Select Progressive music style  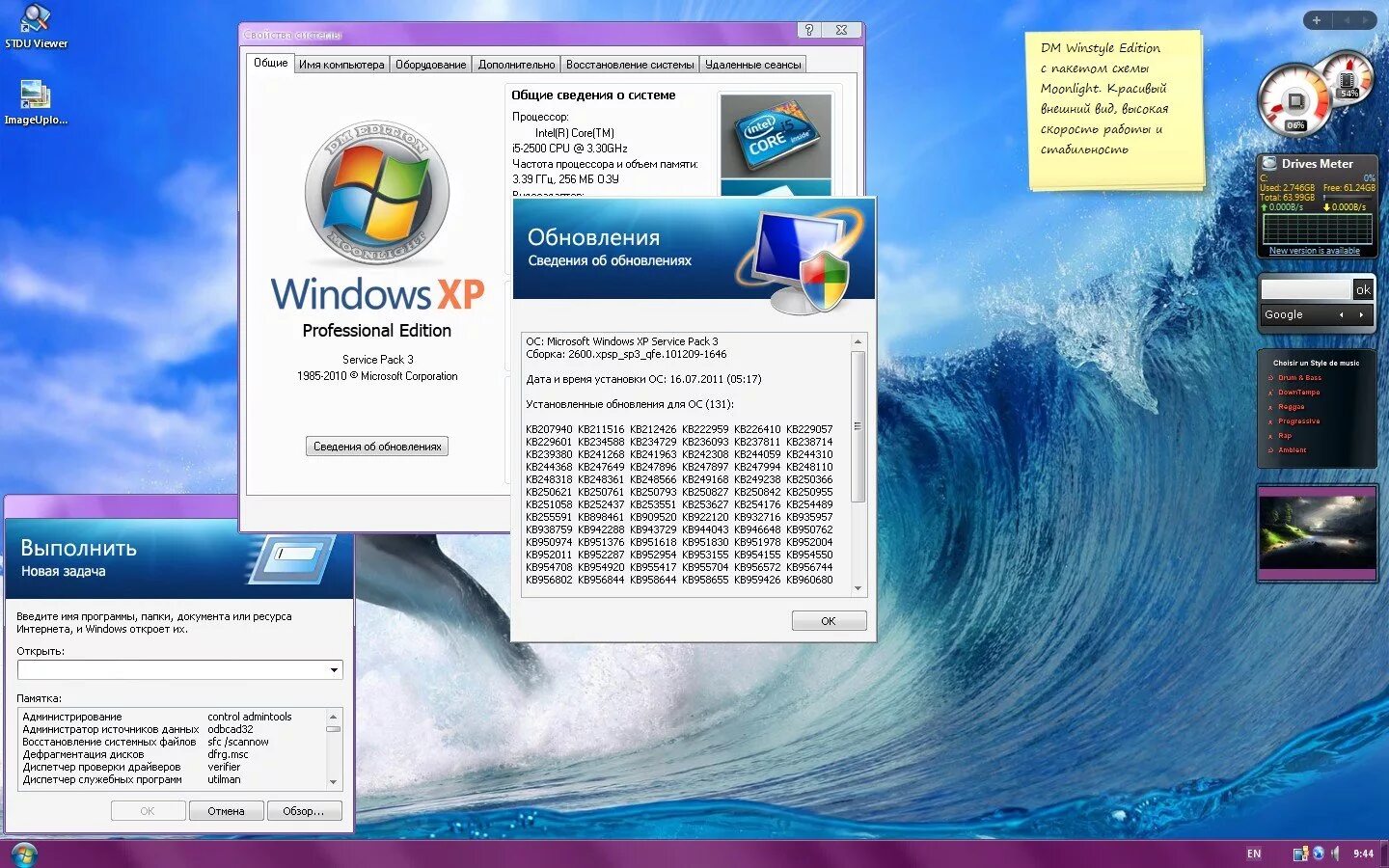(1298, 421)
